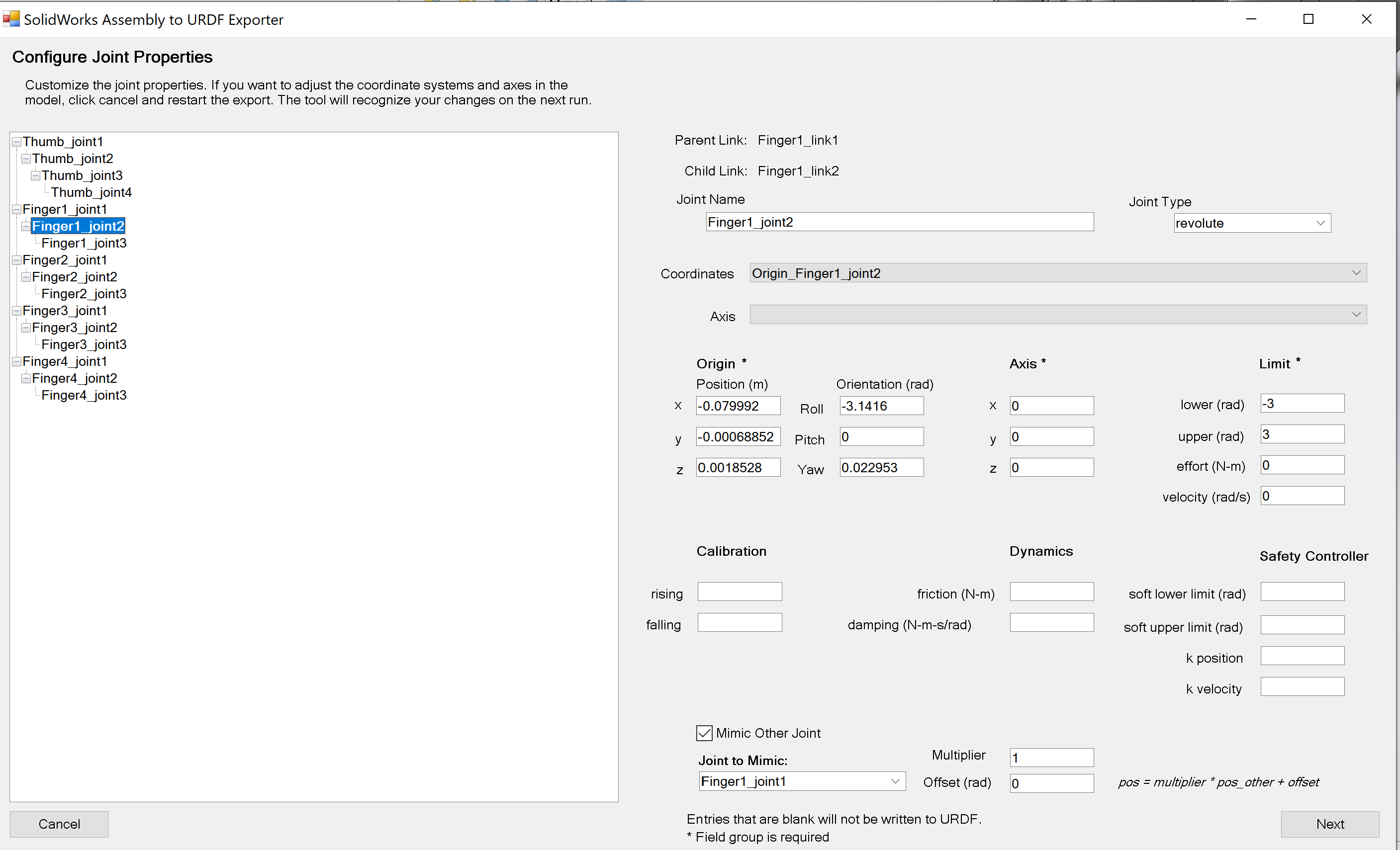Screen dimensions: 1400x850
Task: Click the friction (N-m) field
Action: 1052,592
